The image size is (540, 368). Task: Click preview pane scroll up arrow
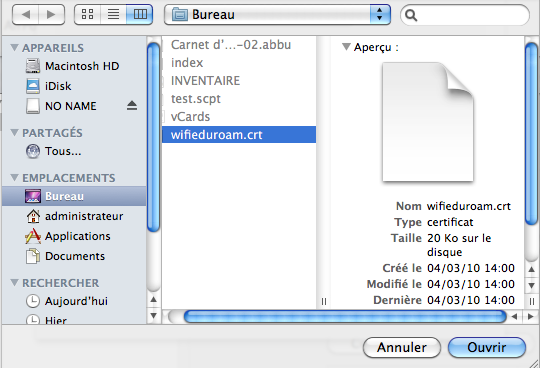[x=531, y=270]
